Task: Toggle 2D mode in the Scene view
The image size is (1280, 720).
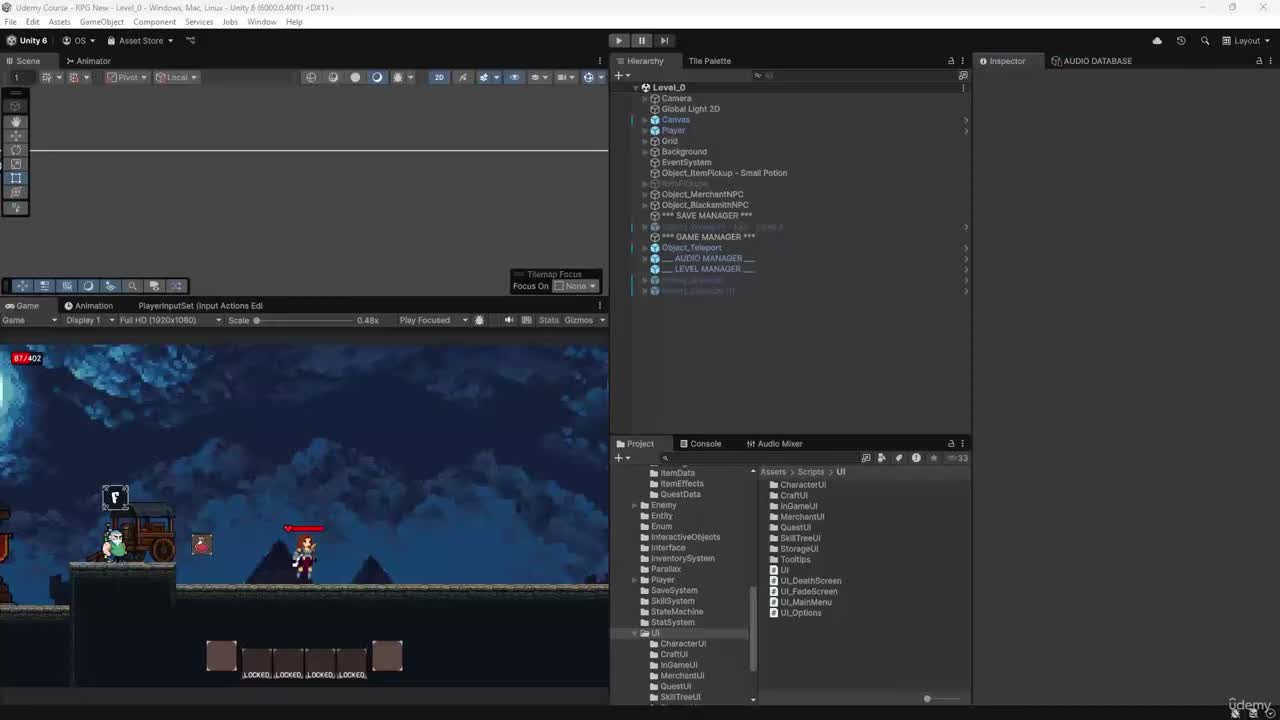Action: pos(439,77)
